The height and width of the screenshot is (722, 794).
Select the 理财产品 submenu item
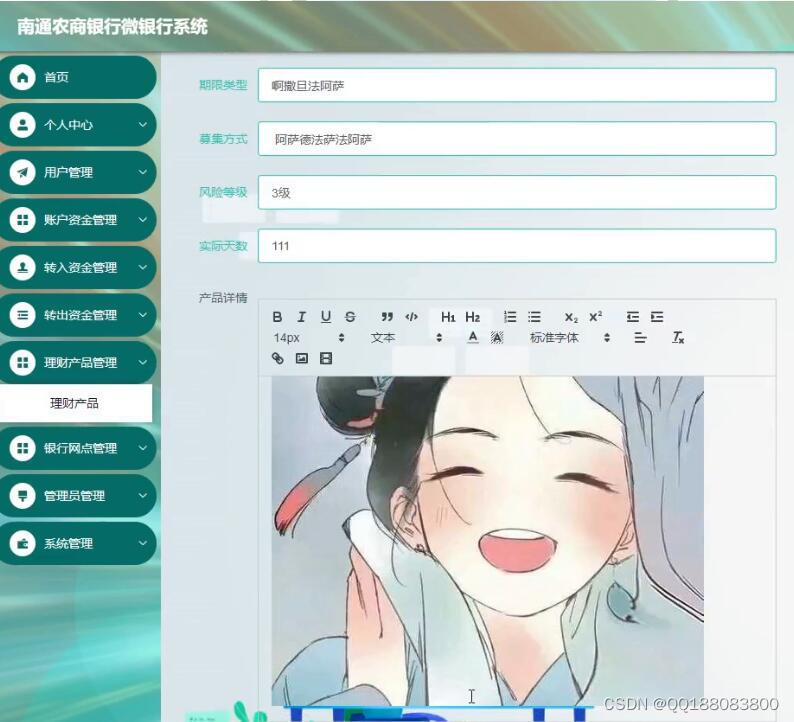point(75,403)
